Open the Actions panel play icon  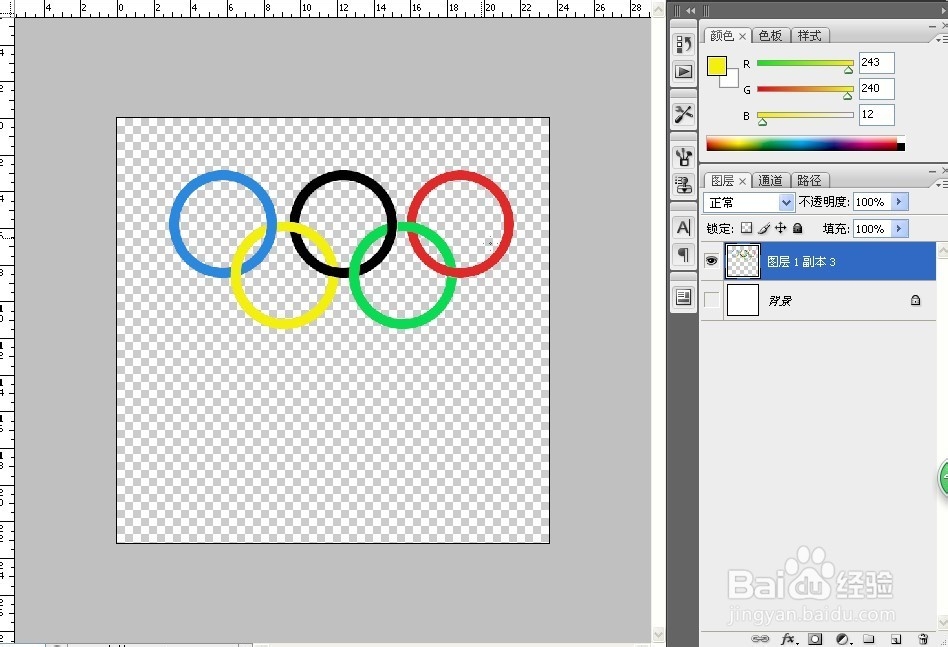[684, 72]
